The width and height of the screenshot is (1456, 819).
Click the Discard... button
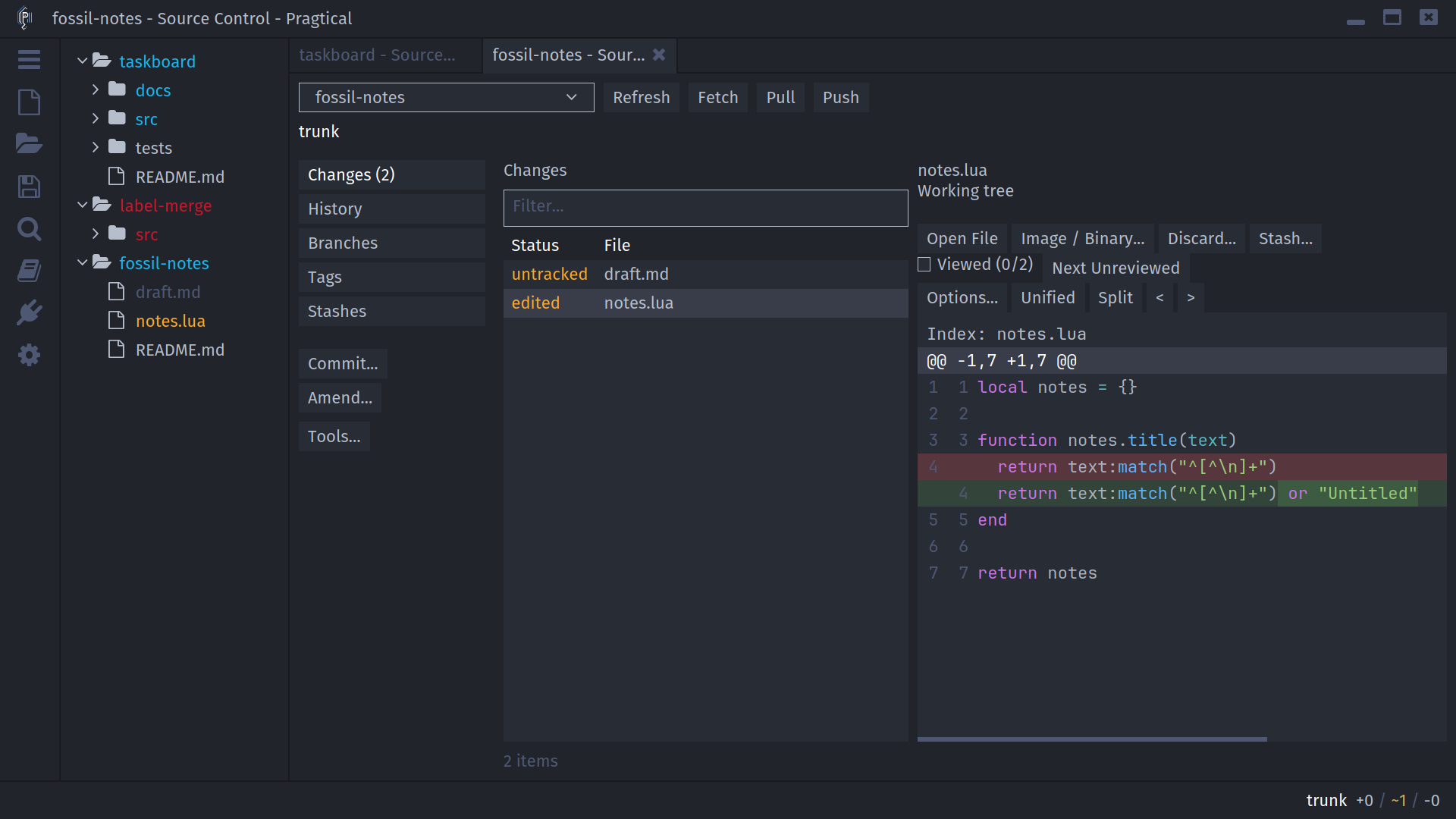(x=1201, y=239)
